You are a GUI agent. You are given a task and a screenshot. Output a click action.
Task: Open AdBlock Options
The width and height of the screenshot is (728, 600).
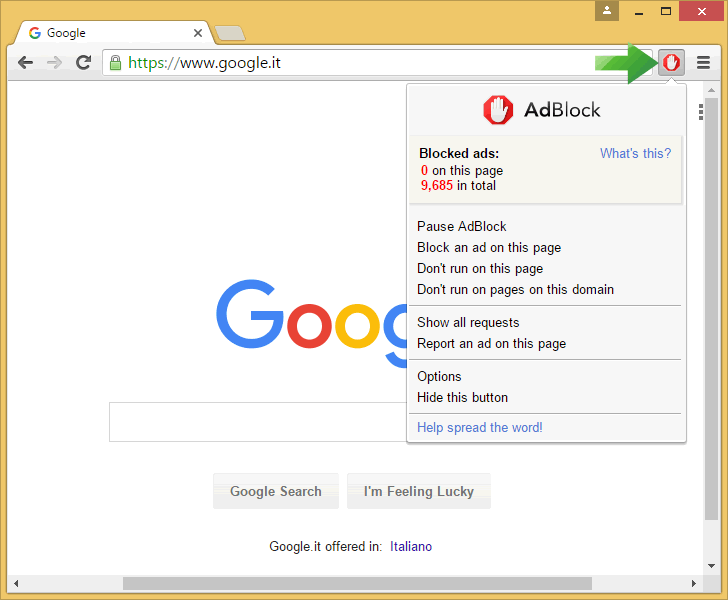pos(439,376)
